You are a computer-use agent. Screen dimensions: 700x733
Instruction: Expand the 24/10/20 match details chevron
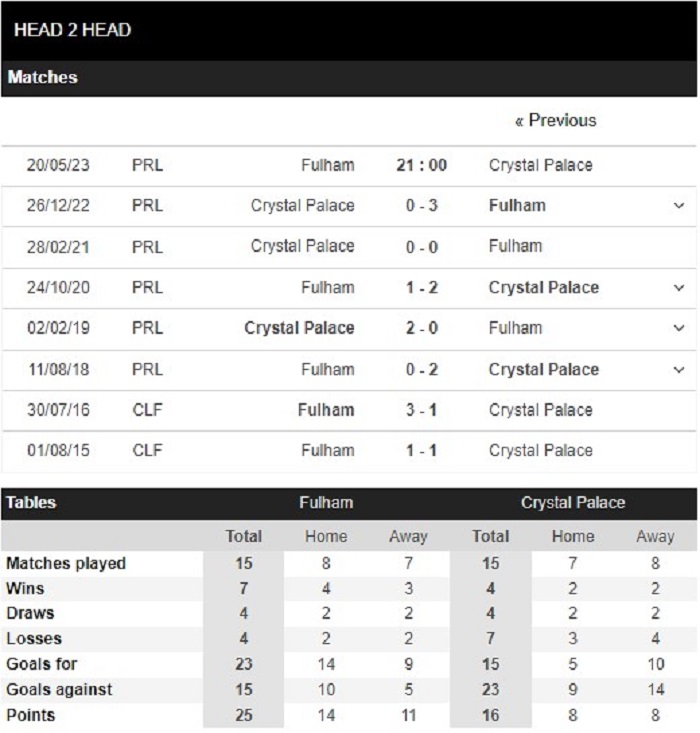(x=678, y=288)
